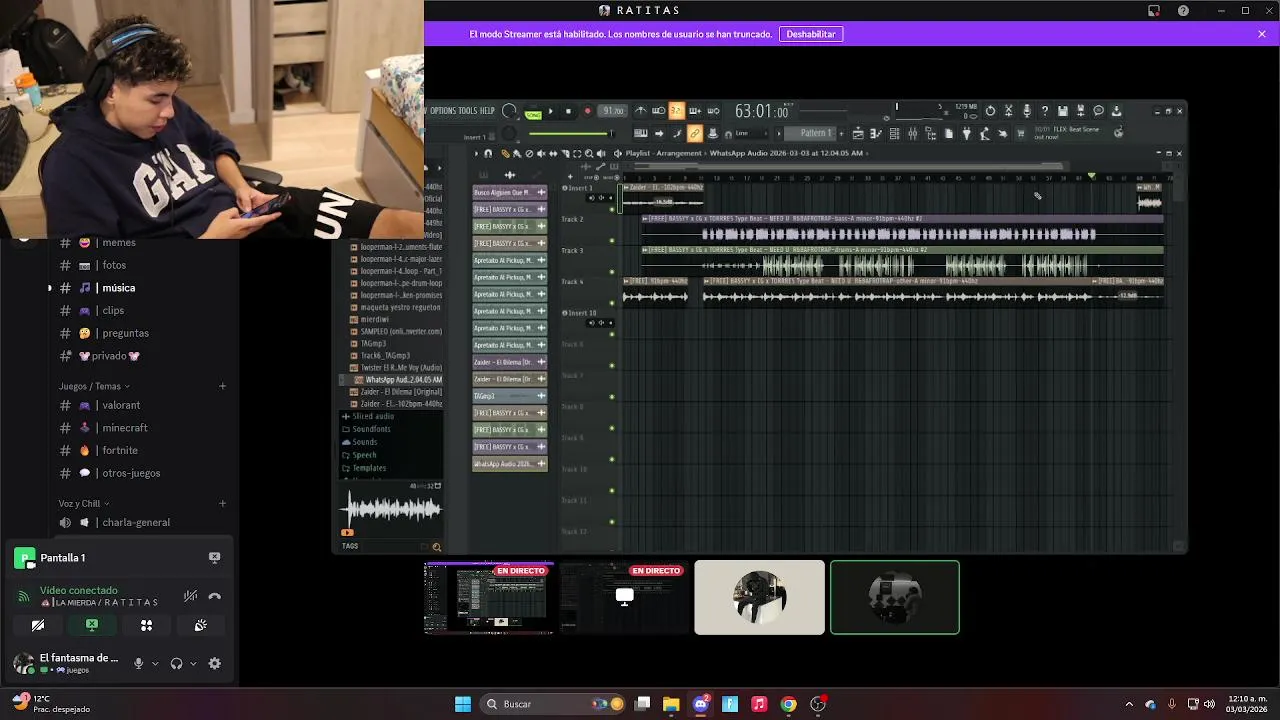1280x720 pixels.
Task: Open Discord soundboard button
Action: 200,625
